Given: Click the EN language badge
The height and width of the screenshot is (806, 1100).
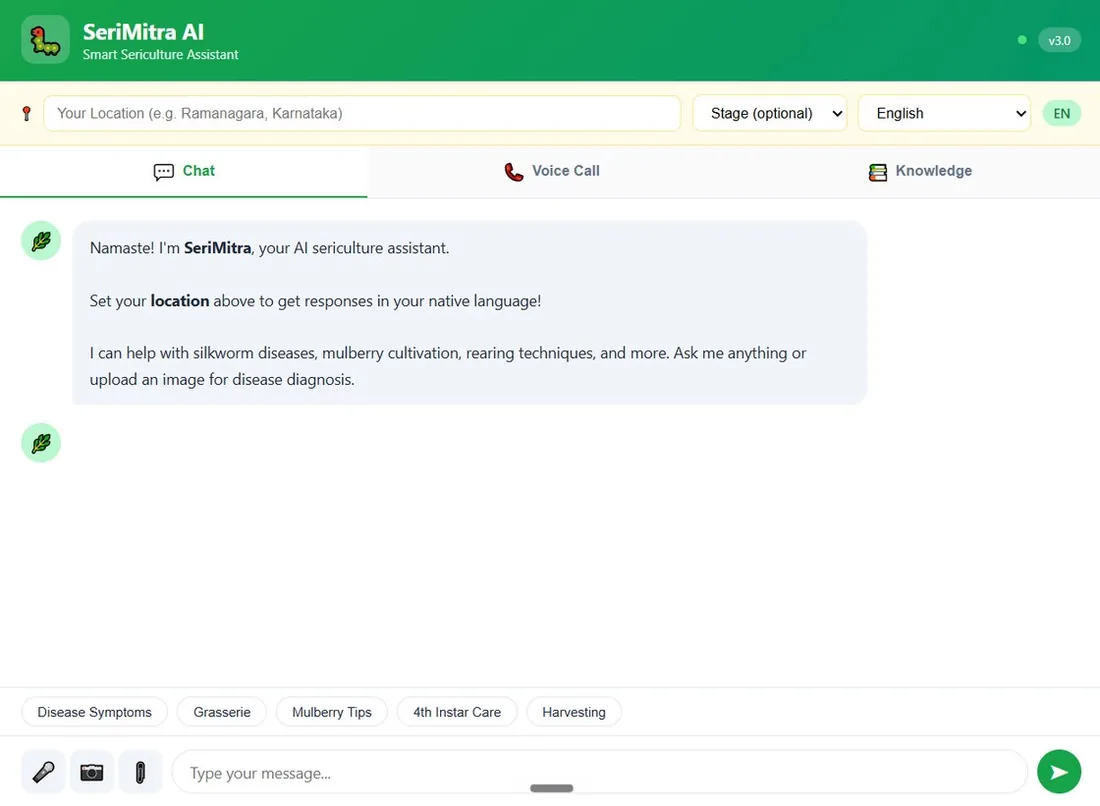Looking at the screenshot, I should point(1061,114).
